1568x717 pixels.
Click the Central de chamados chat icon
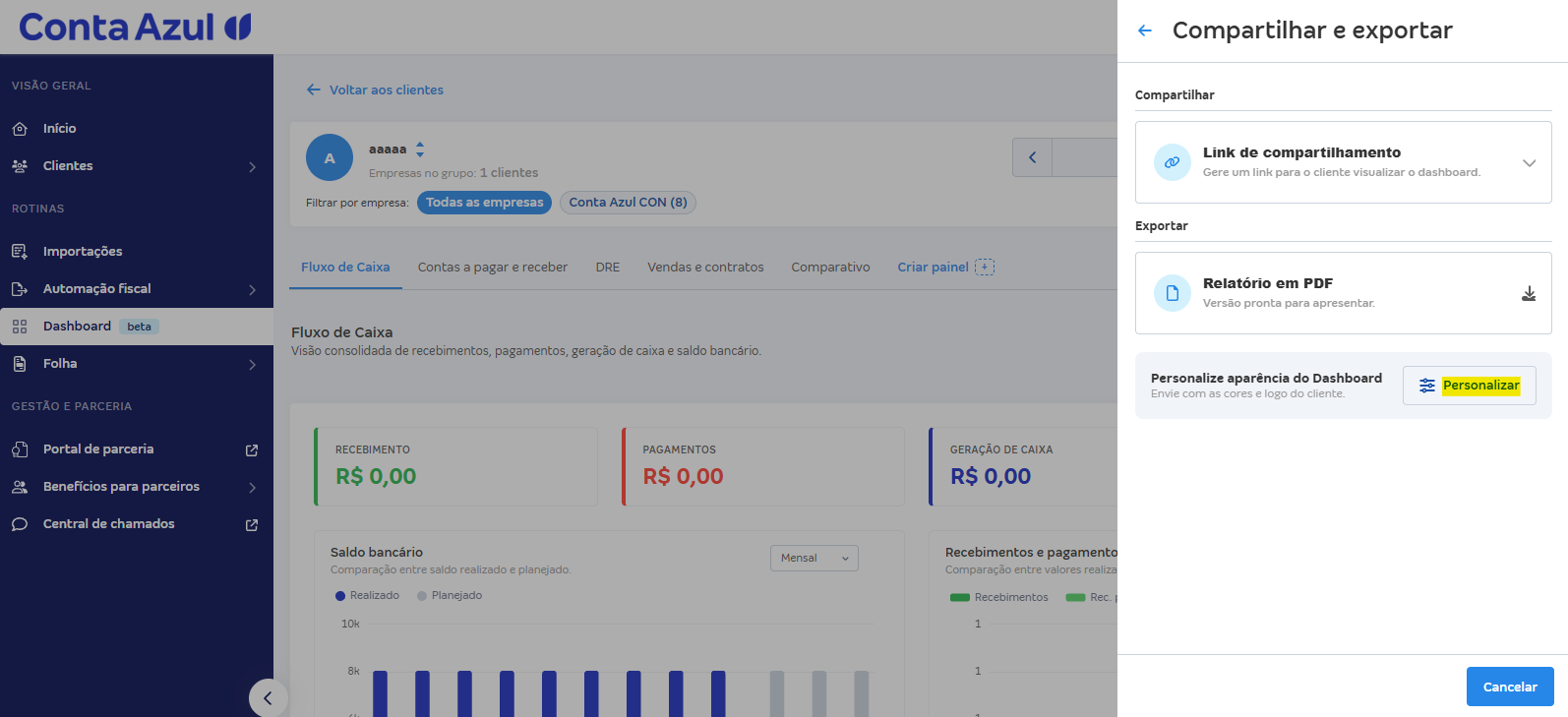pyautogui.click(x=20, y=524)
